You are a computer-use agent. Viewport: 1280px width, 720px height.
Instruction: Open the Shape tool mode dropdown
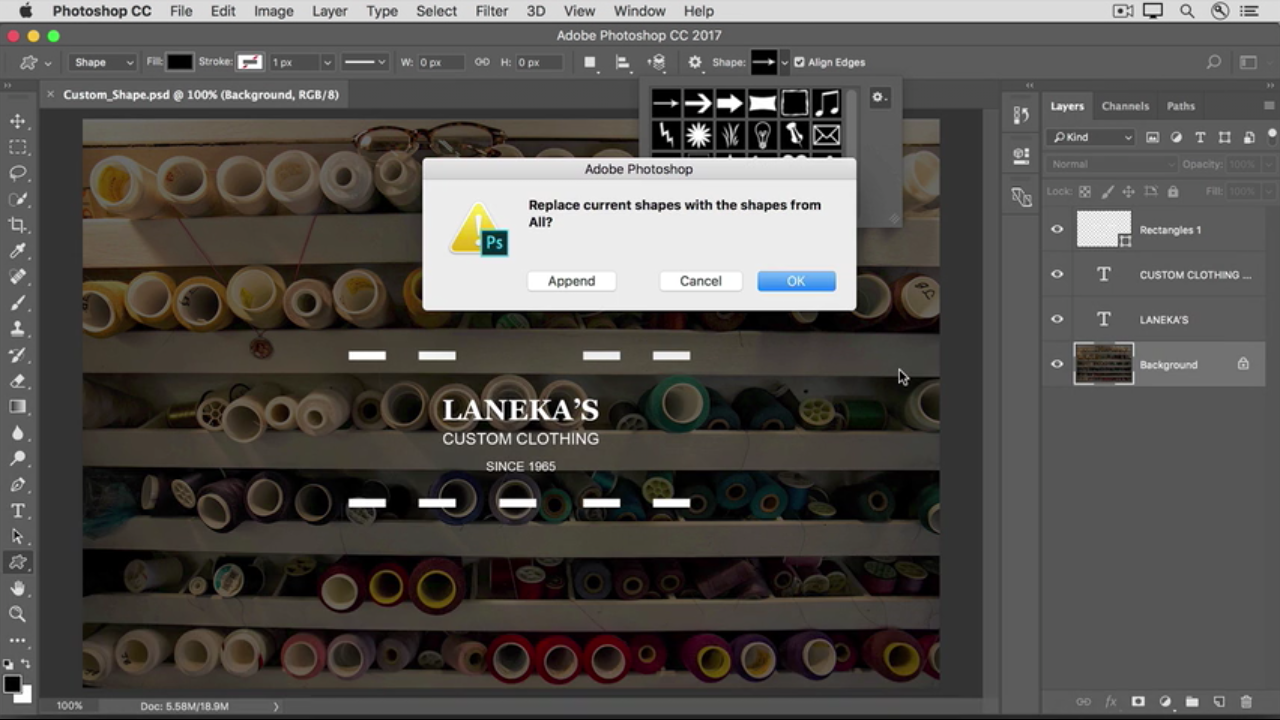[x=103, y=62]
